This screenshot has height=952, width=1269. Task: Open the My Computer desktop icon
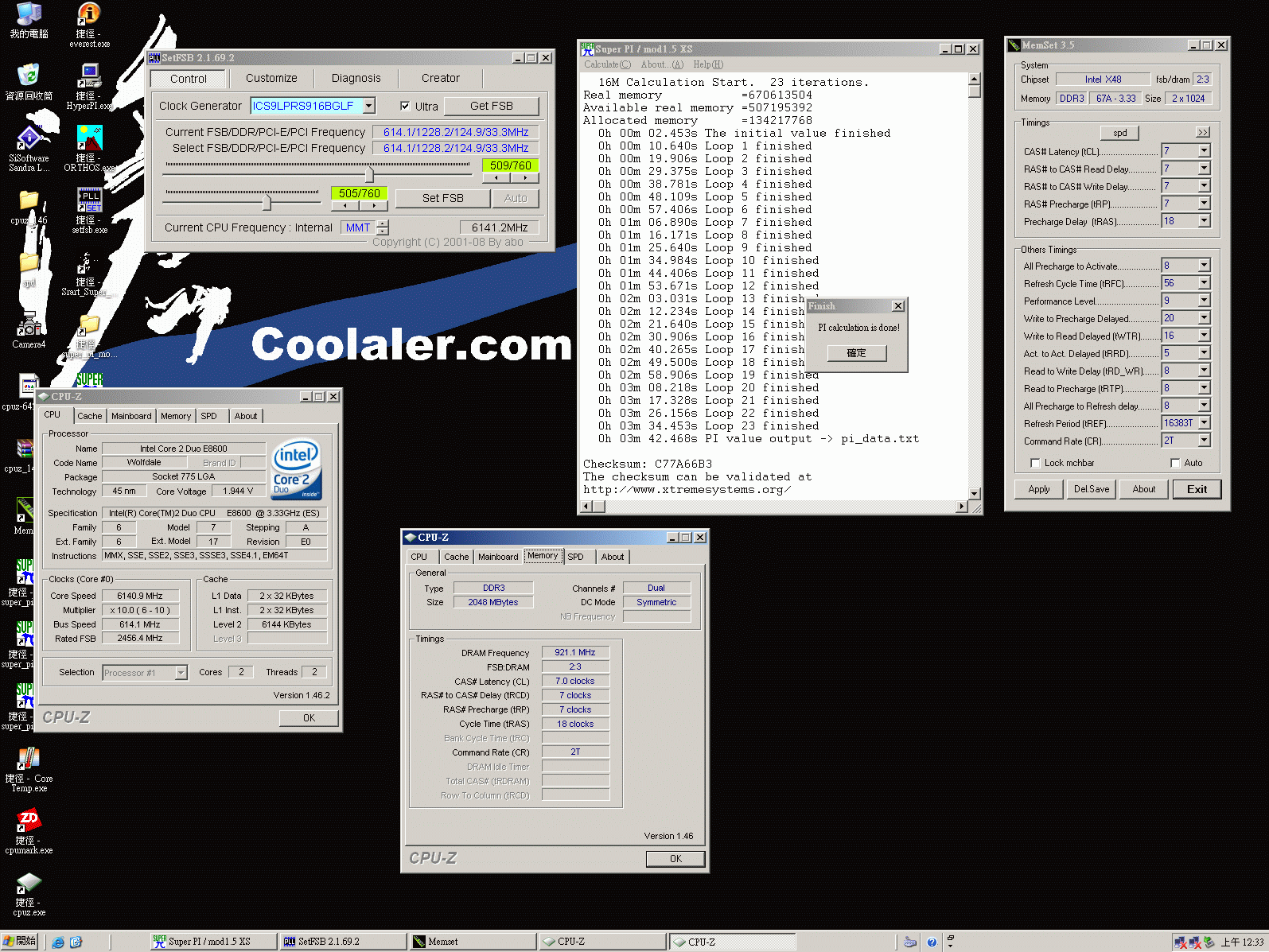(29, 14)
